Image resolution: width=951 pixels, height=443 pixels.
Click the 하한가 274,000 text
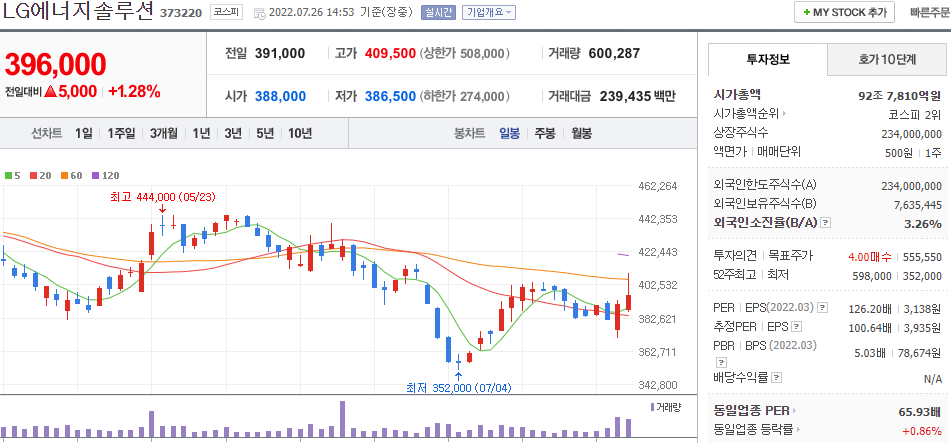[x=464, y=96]
